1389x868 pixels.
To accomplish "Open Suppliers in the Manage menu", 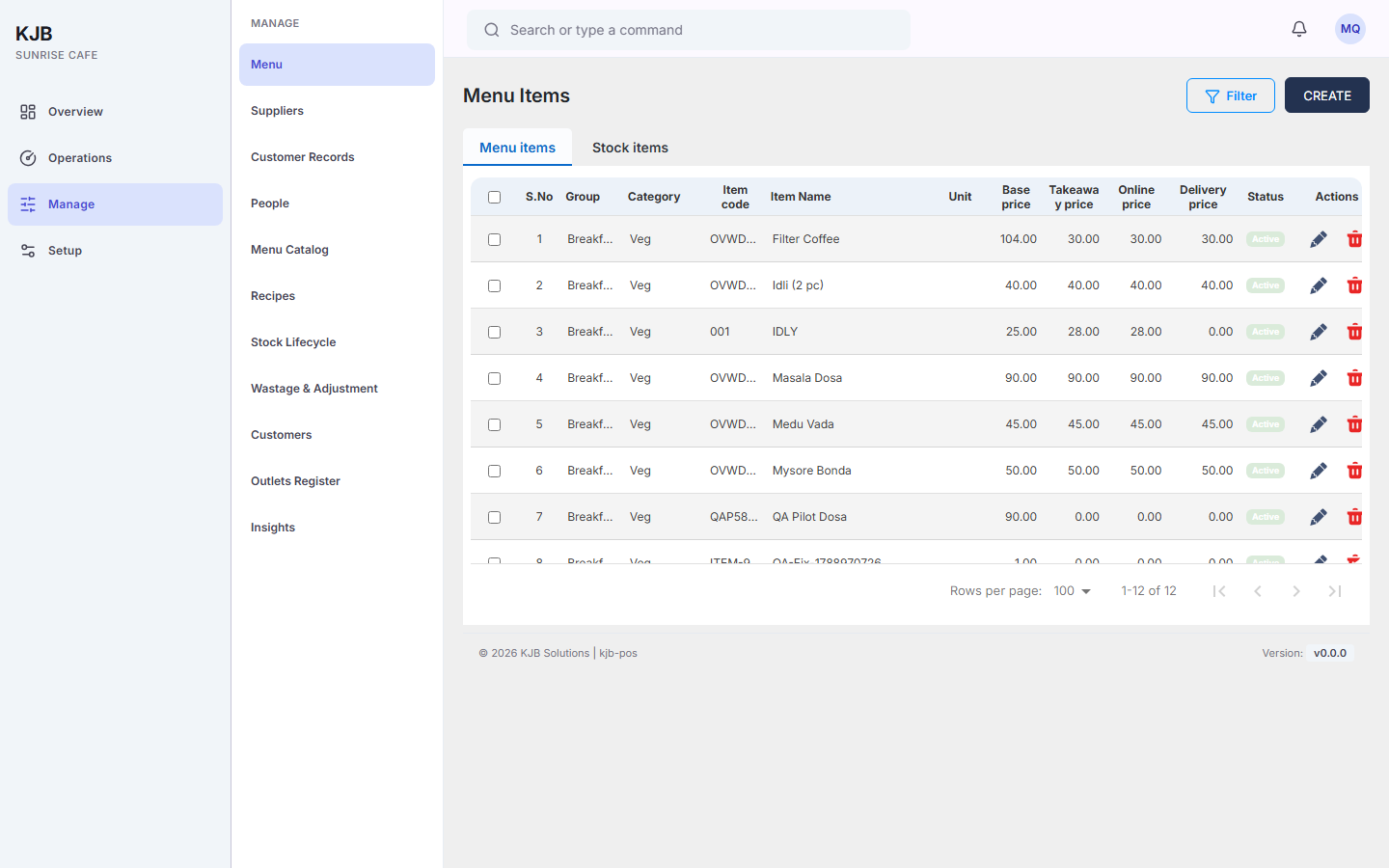I will pyautogui.click(x=337, y=111).
